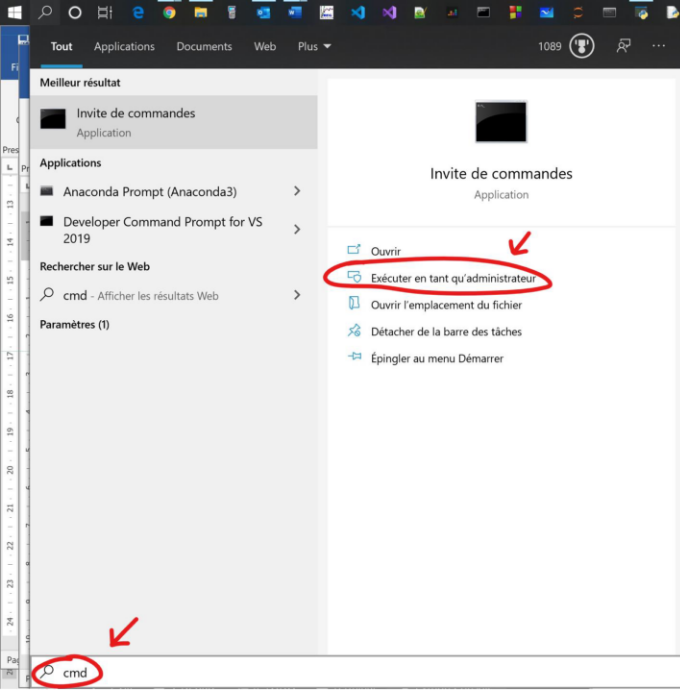The image size is (681, 690).
Task: Open Google Chrome from the taskbar
Action: point(169,13)
